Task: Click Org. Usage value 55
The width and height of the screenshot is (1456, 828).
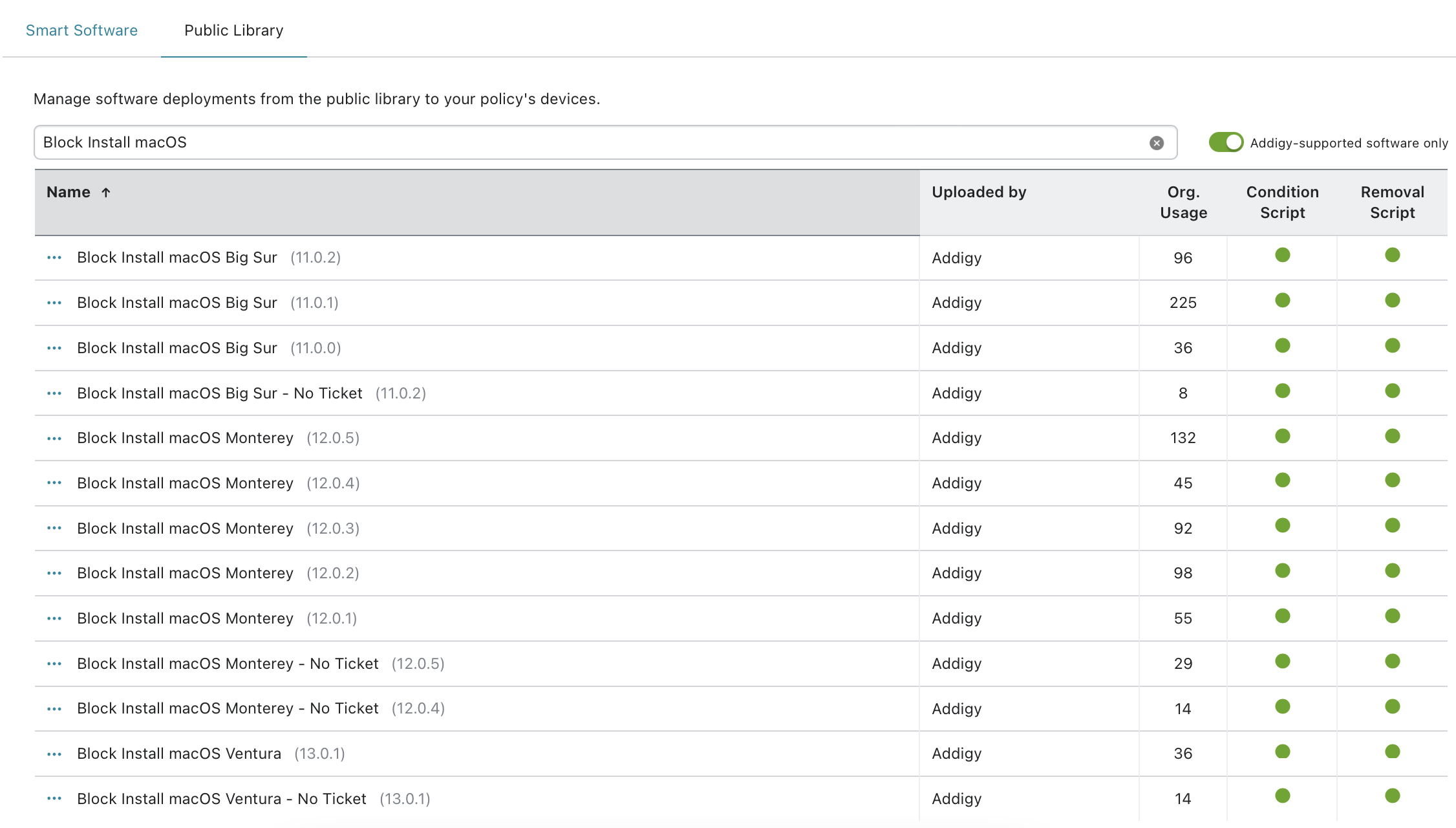Action: [x=1183, y=618]
